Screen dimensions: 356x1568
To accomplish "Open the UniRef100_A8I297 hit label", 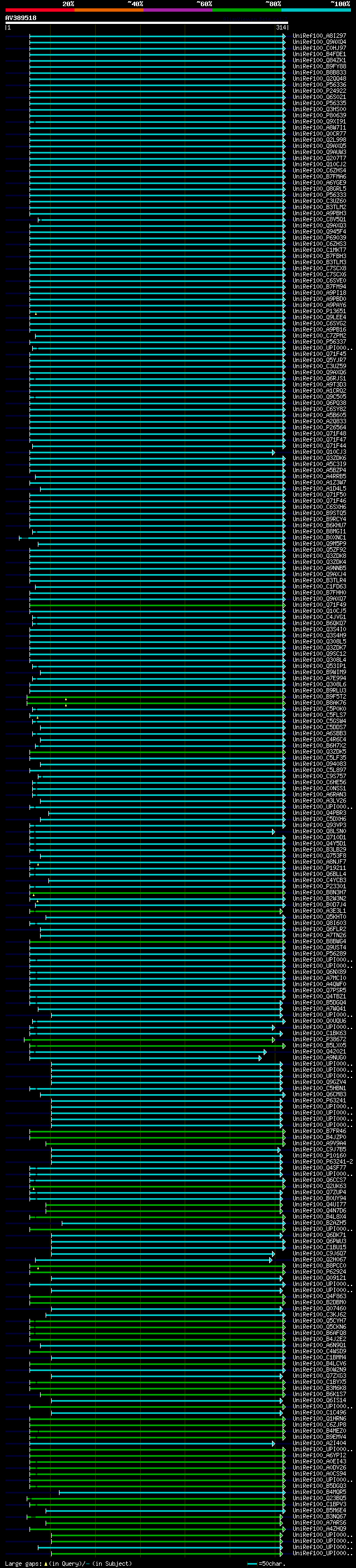I will 319,36.
